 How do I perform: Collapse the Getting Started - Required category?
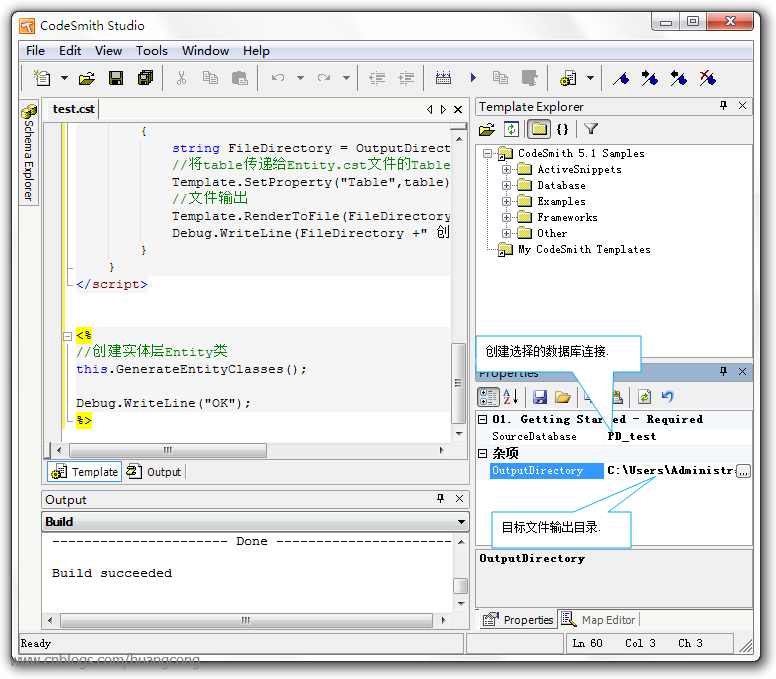pyautogui.click(x=483, y=420)
